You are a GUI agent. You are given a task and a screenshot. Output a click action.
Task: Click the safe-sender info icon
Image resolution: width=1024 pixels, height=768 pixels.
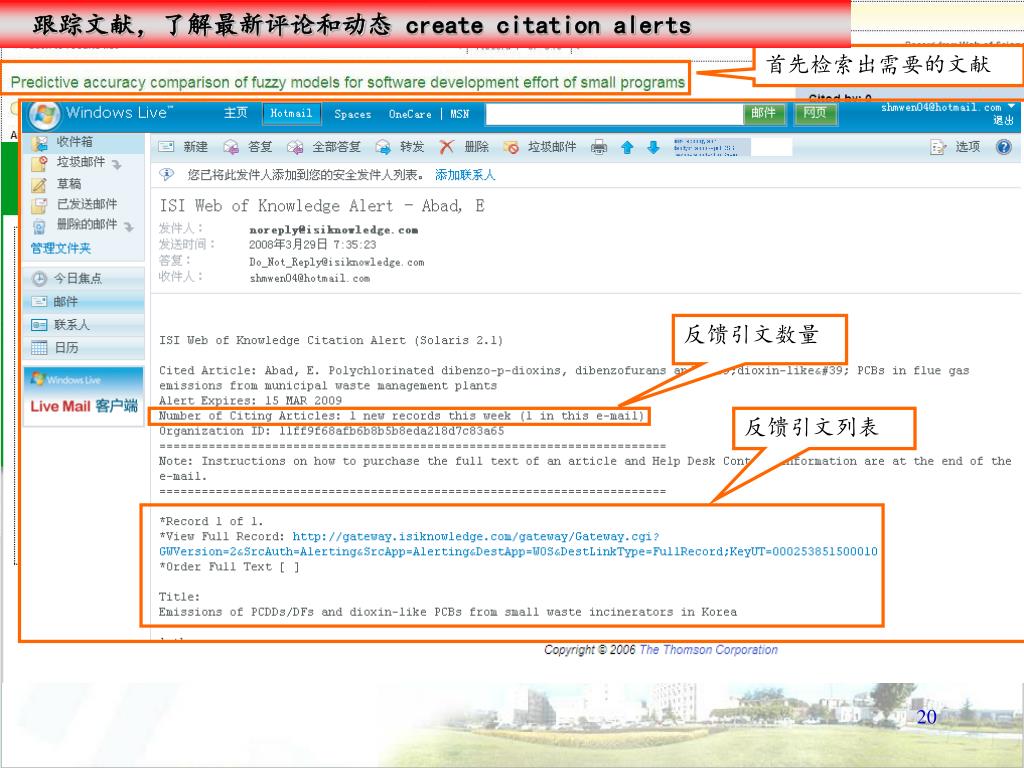pos(167,174)
